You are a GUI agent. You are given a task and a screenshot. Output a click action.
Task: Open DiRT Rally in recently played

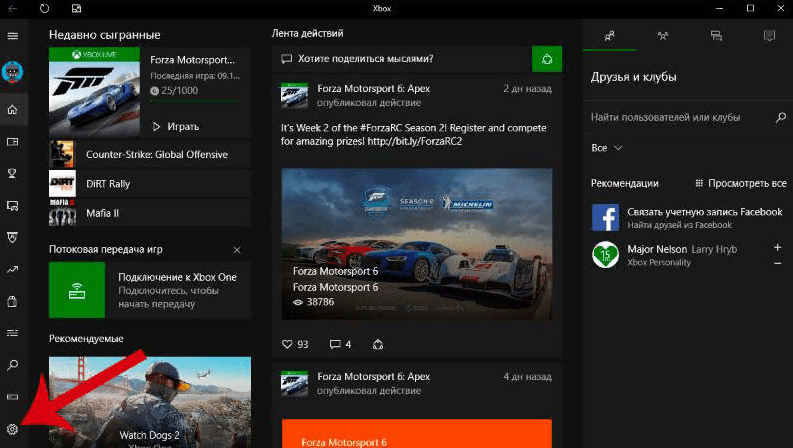(150, 184)
